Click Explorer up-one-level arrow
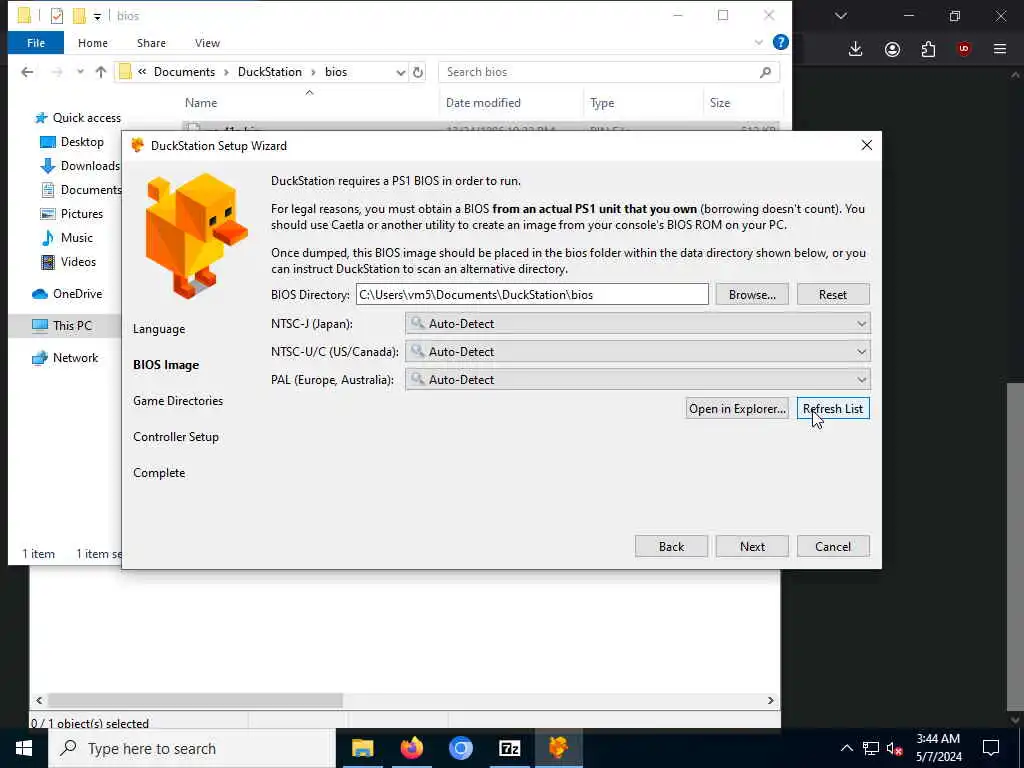 (x=101, y=72)
